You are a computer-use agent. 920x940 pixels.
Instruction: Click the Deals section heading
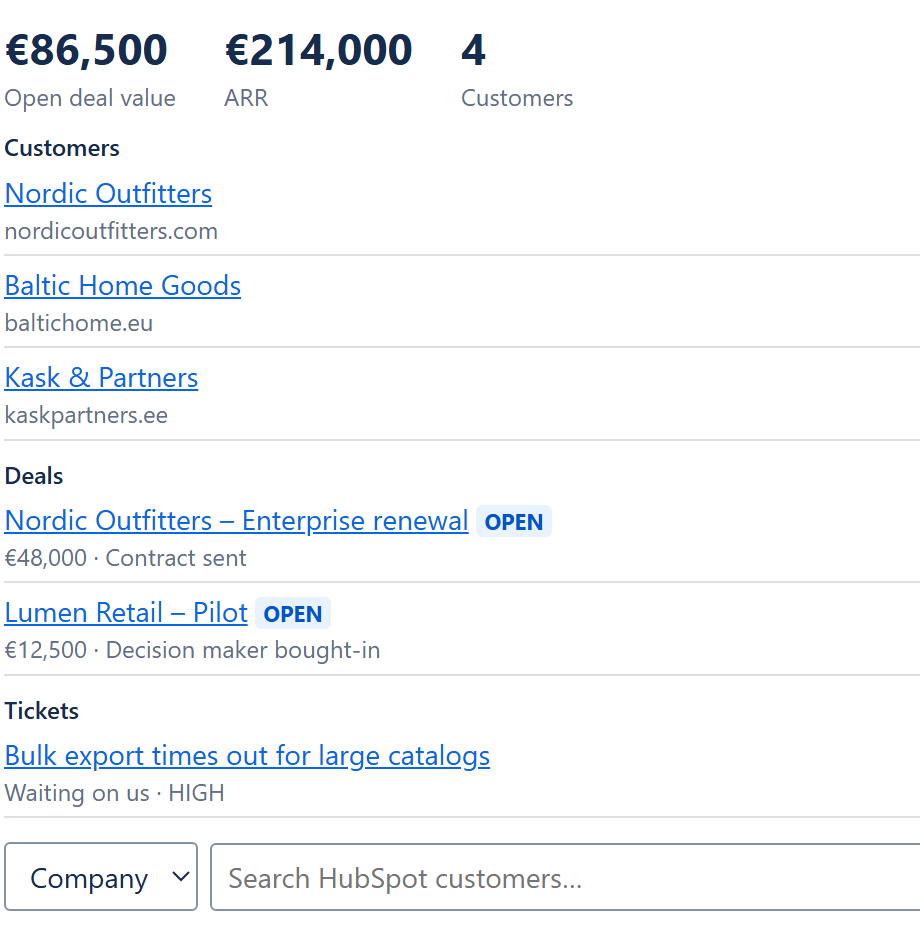click(x=34, y=476)
